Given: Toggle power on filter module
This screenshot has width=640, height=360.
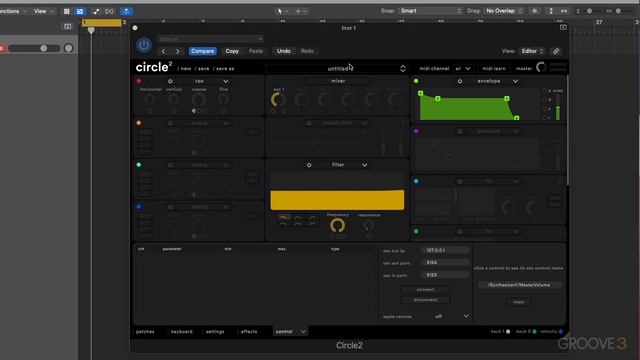Looking at the screenshot, I should (309, 165).
